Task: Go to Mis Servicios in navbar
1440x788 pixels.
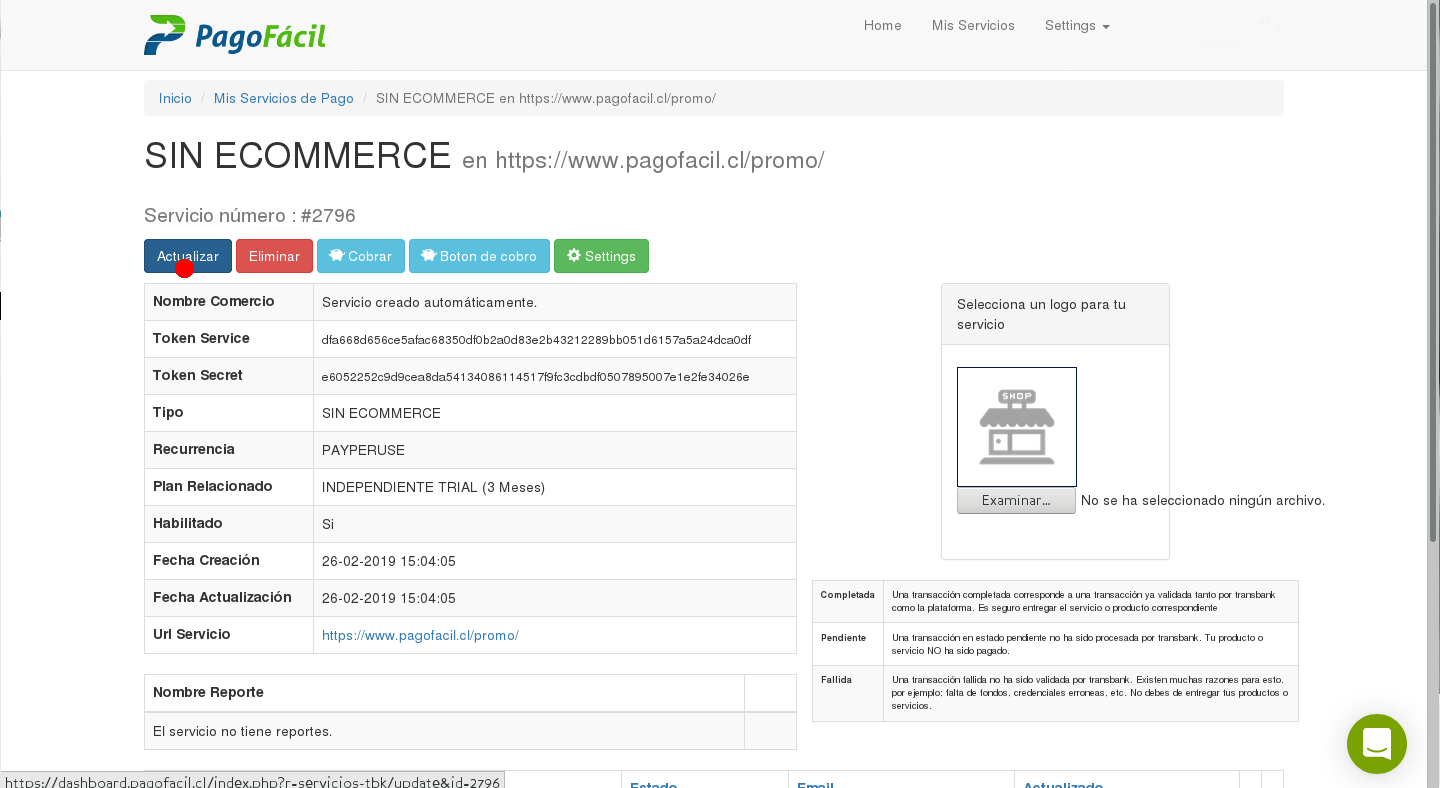Action: pos(973,26)
